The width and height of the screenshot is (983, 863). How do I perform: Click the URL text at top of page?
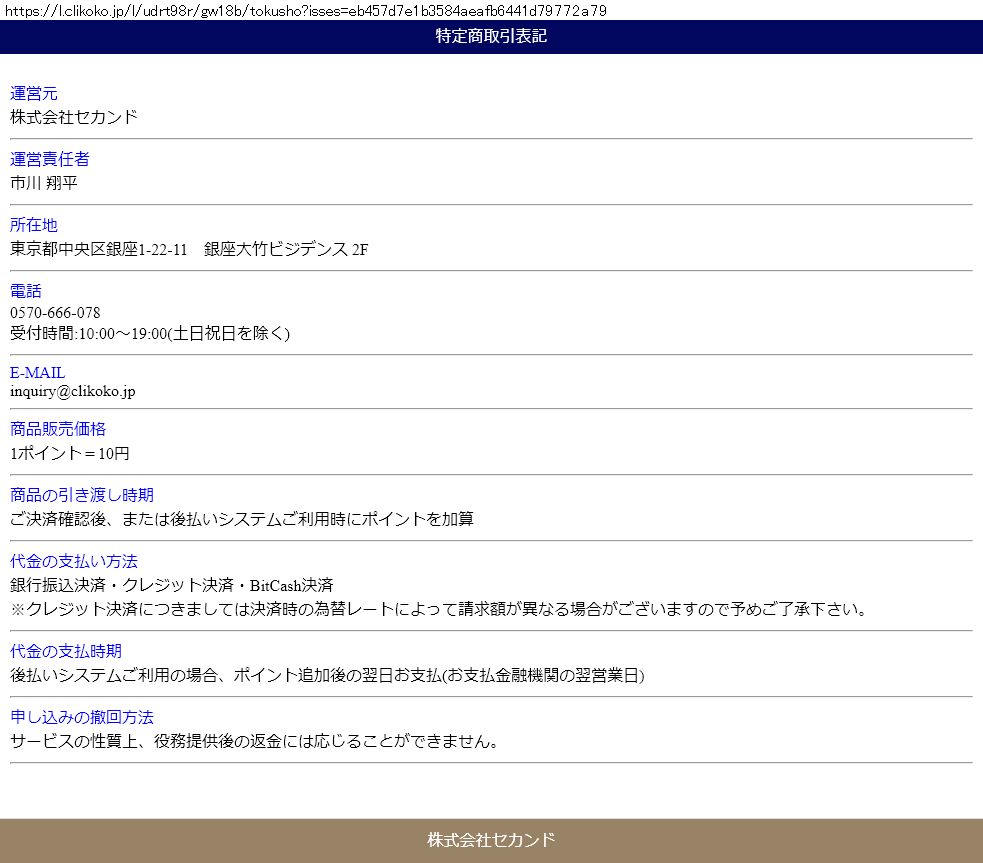[x=303, y=10]
